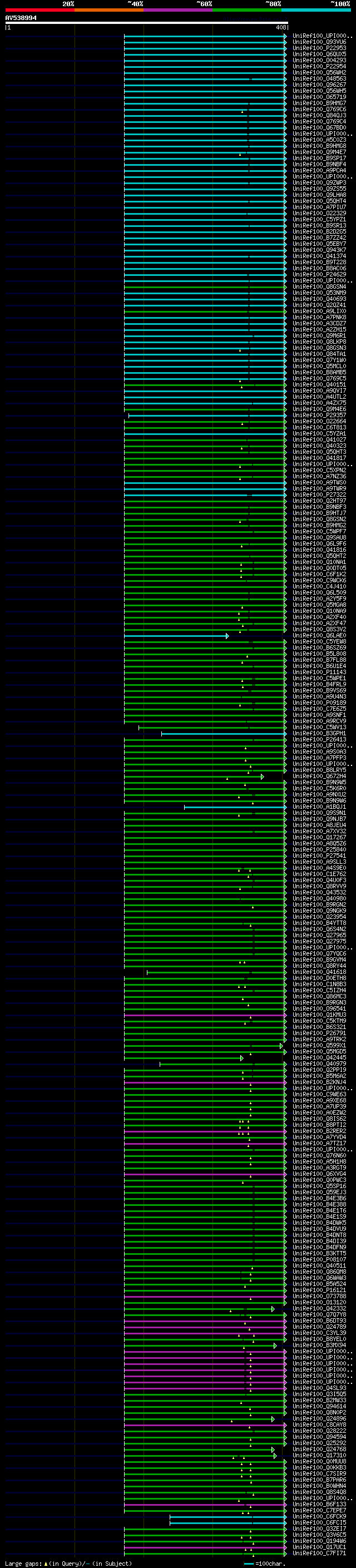Click the orange ~40% identity legend segment

coord(109,10)
